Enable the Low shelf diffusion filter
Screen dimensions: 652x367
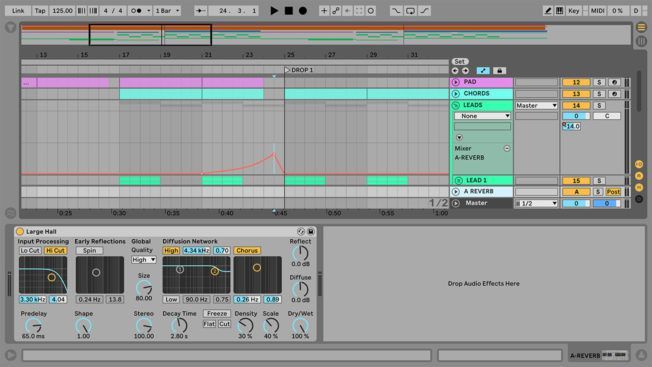coord(171,299)
